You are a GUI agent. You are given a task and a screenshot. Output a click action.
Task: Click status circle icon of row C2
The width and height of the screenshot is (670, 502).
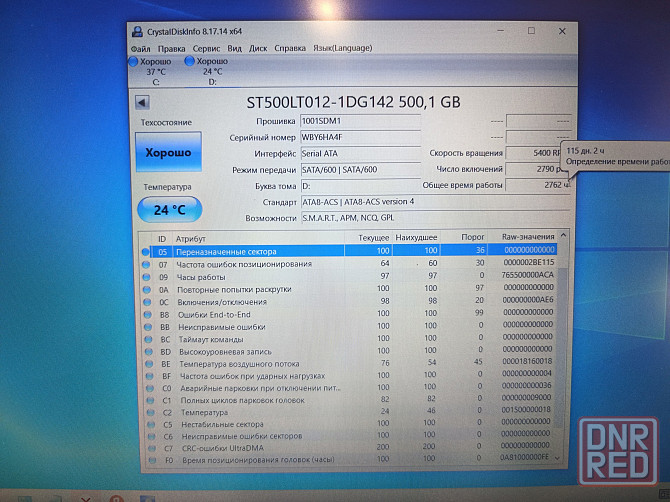pyautogui.click(x=150, y=413)
